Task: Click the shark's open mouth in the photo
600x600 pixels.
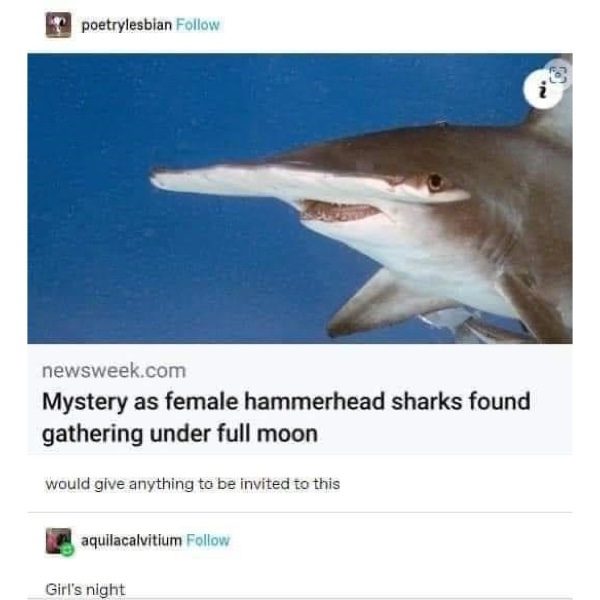Action: (x=338, y=211)
